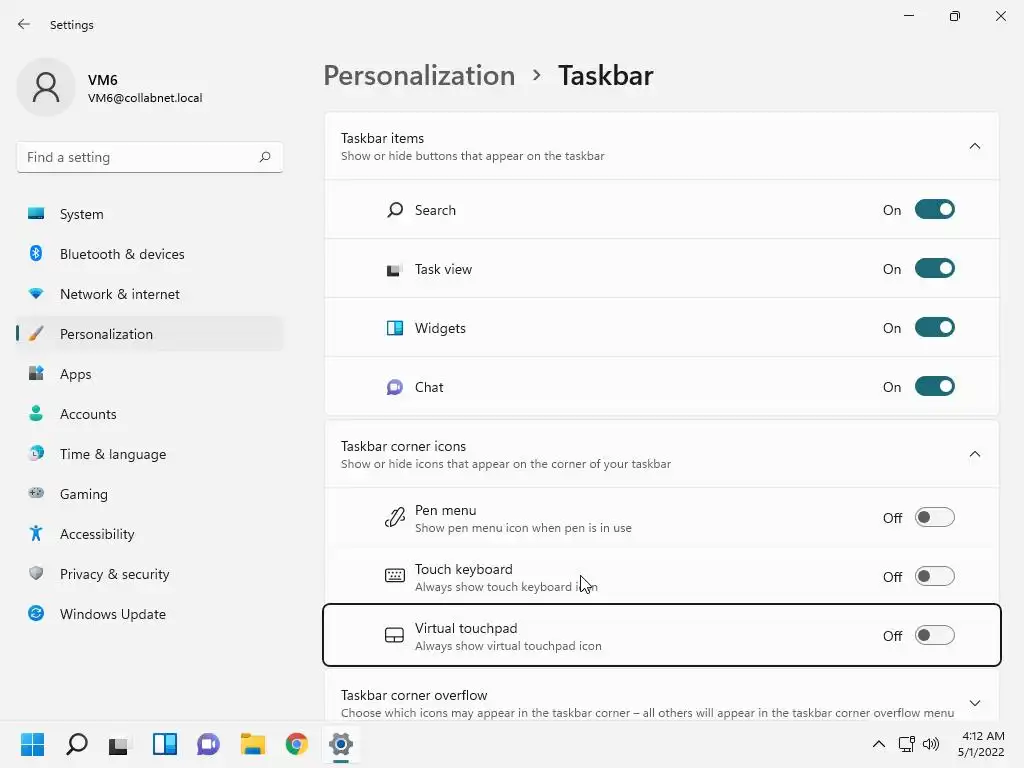This screenshot has width=1024, height=768.
Task: Turn off the Search taskbar toggle
Action: (934, 210)
